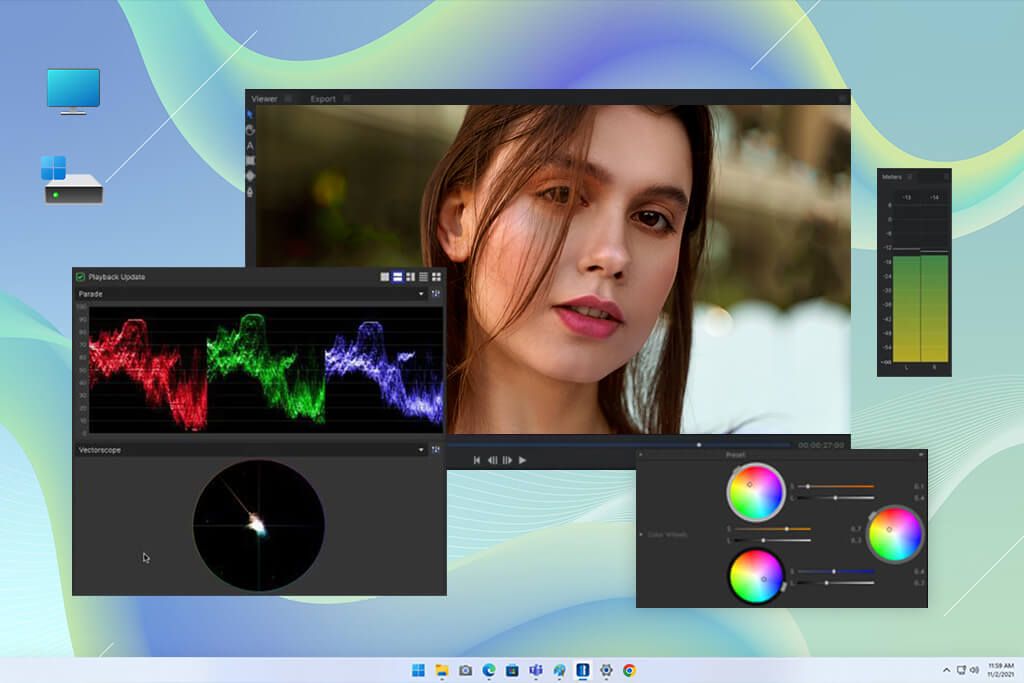Select the list-view scope layout icon
The width and height of the screenshot is (1024, 683).
(x=422, y=276)
